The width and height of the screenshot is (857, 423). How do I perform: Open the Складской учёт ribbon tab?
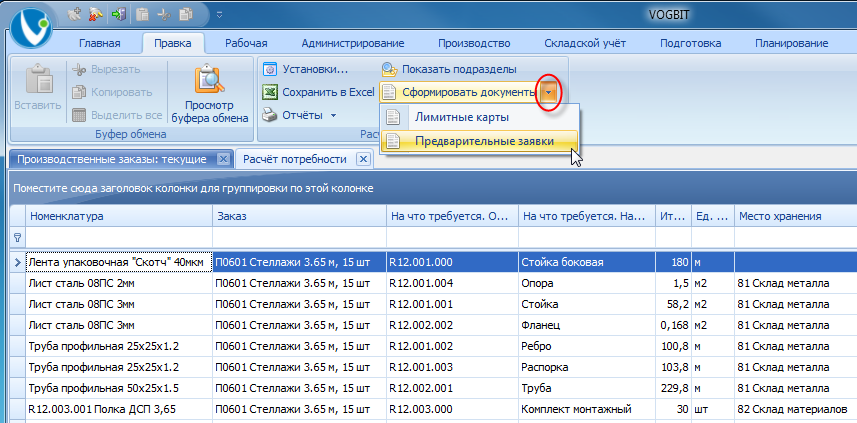585,44
